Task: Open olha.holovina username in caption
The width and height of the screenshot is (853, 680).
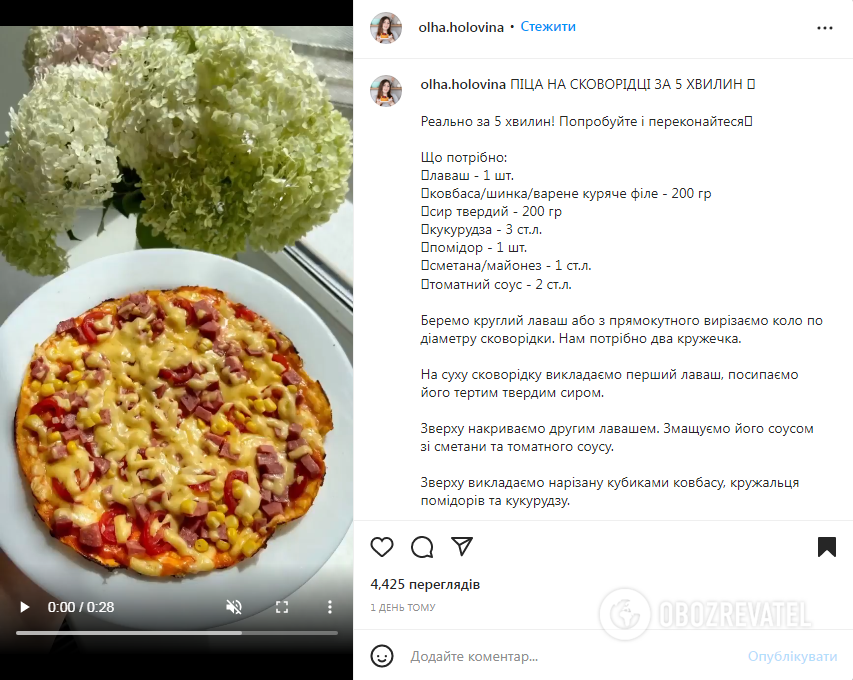Action: pyautogui.click(x=463, y=84)
